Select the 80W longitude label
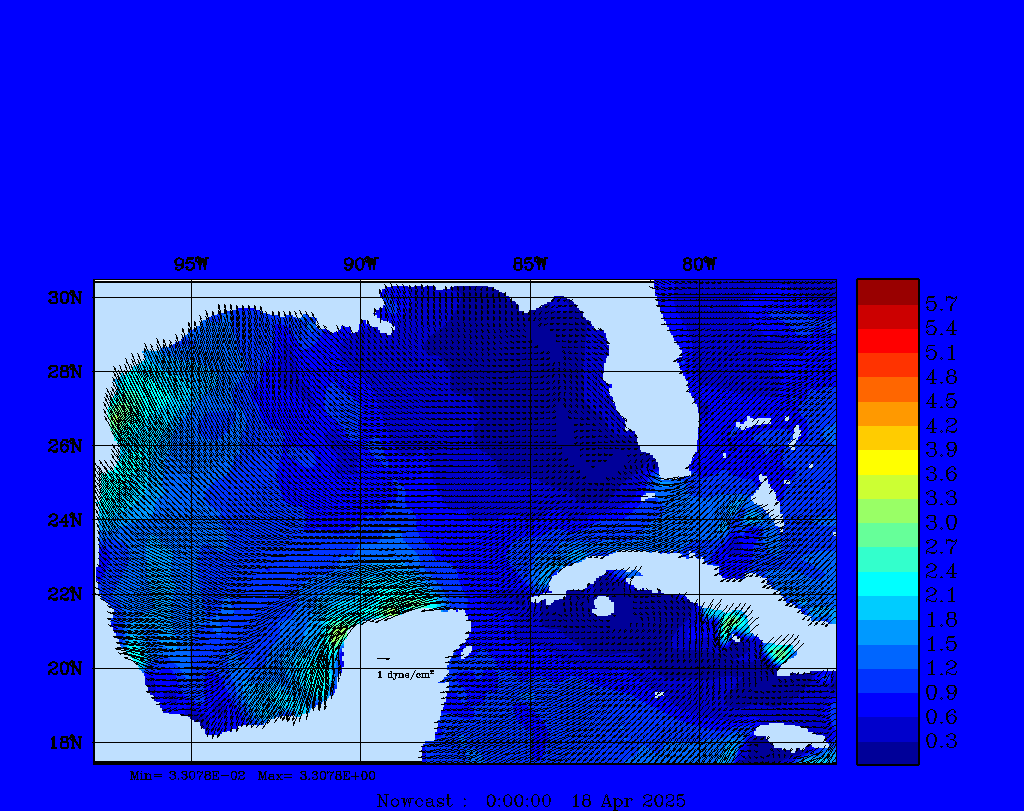 tap(698, 265)
